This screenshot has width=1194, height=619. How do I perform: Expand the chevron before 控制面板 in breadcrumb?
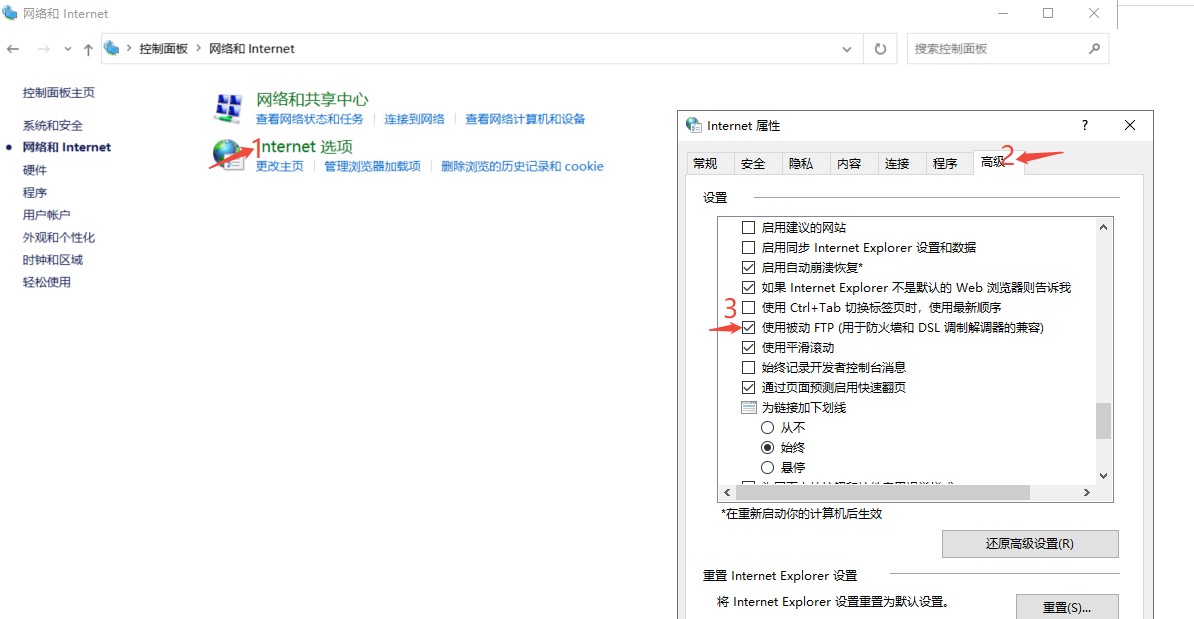click(x=129, y=48)
